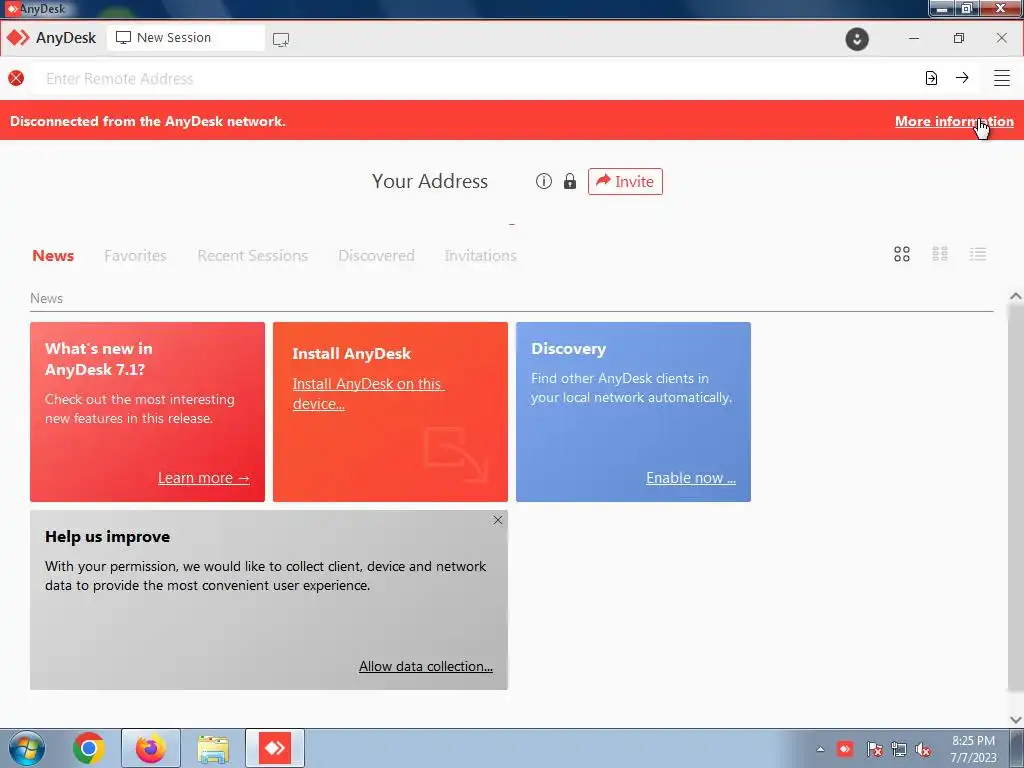The width and height of the screenshot is (1024, 768).
Task: Click the Invite button
Action: point(625,182)
